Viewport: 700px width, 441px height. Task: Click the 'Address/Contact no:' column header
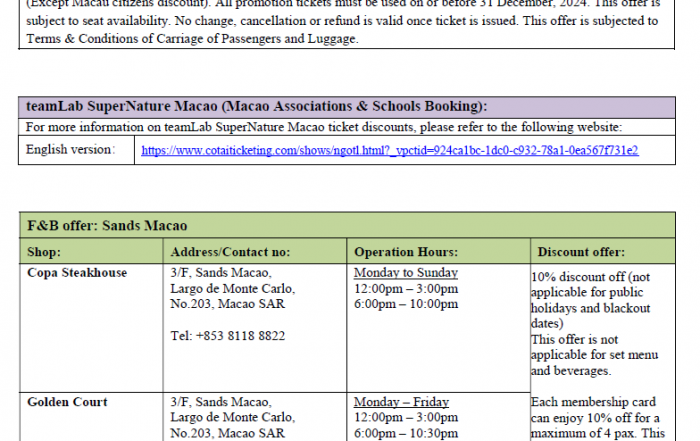230,252
